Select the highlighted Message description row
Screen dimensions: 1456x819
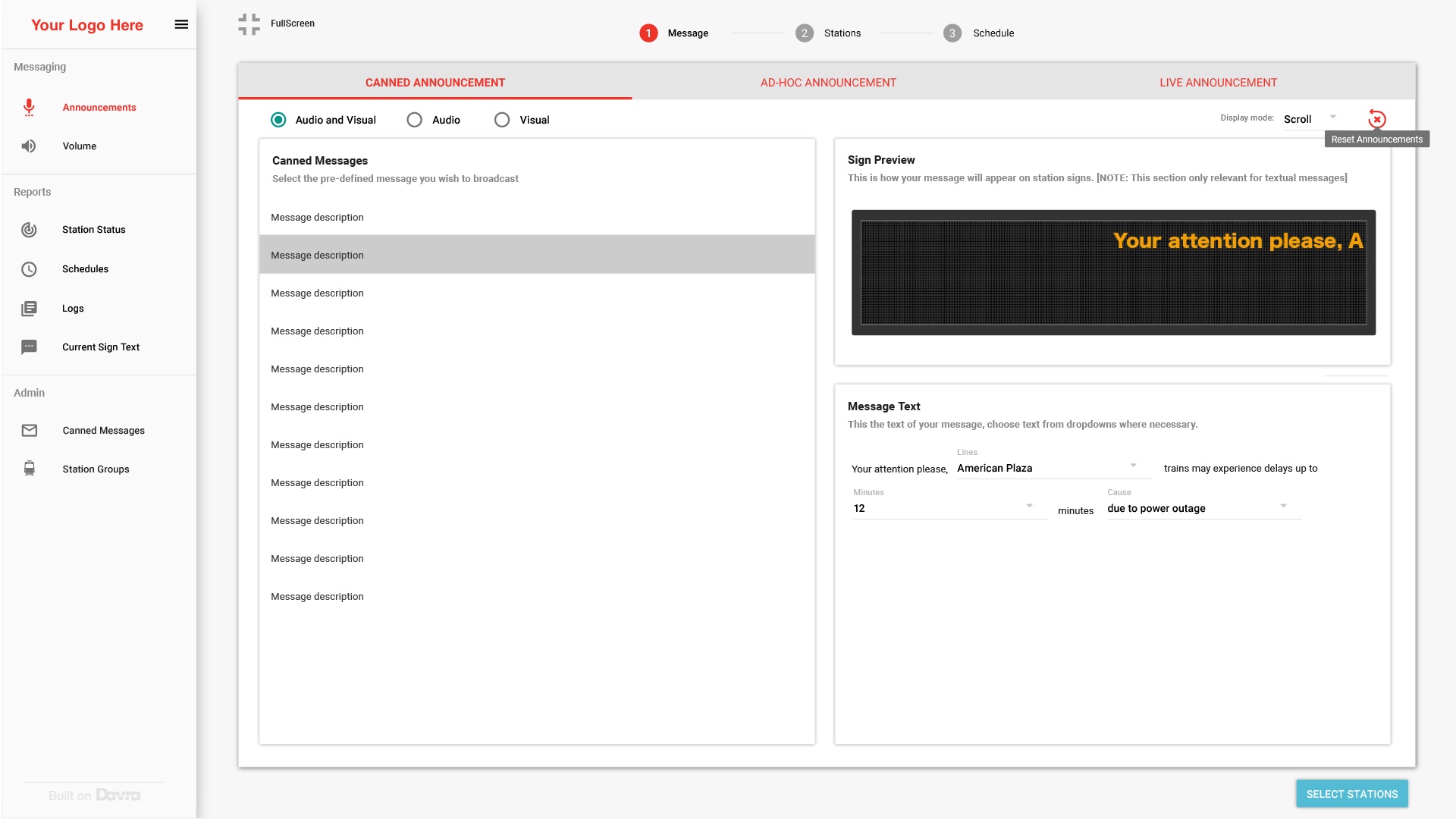[x=537, y=256]
